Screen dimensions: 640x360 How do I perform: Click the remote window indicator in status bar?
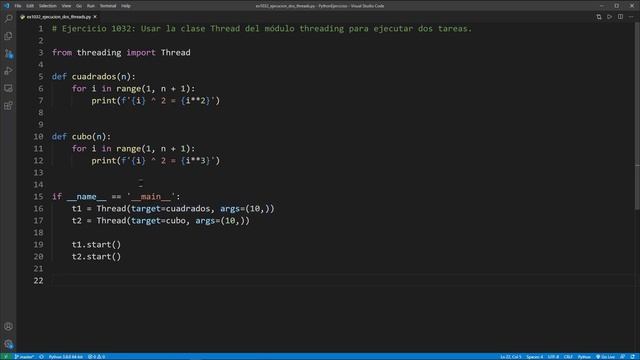coord(6,357)
